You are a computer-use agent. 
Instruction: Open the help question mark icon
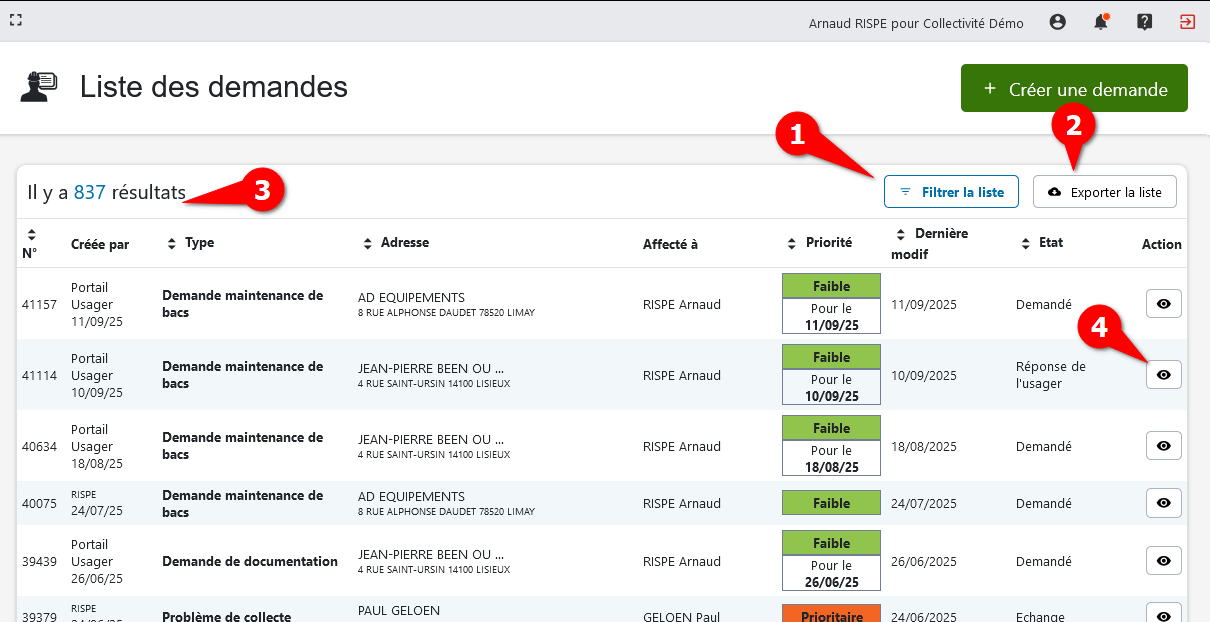point(1144,22)
